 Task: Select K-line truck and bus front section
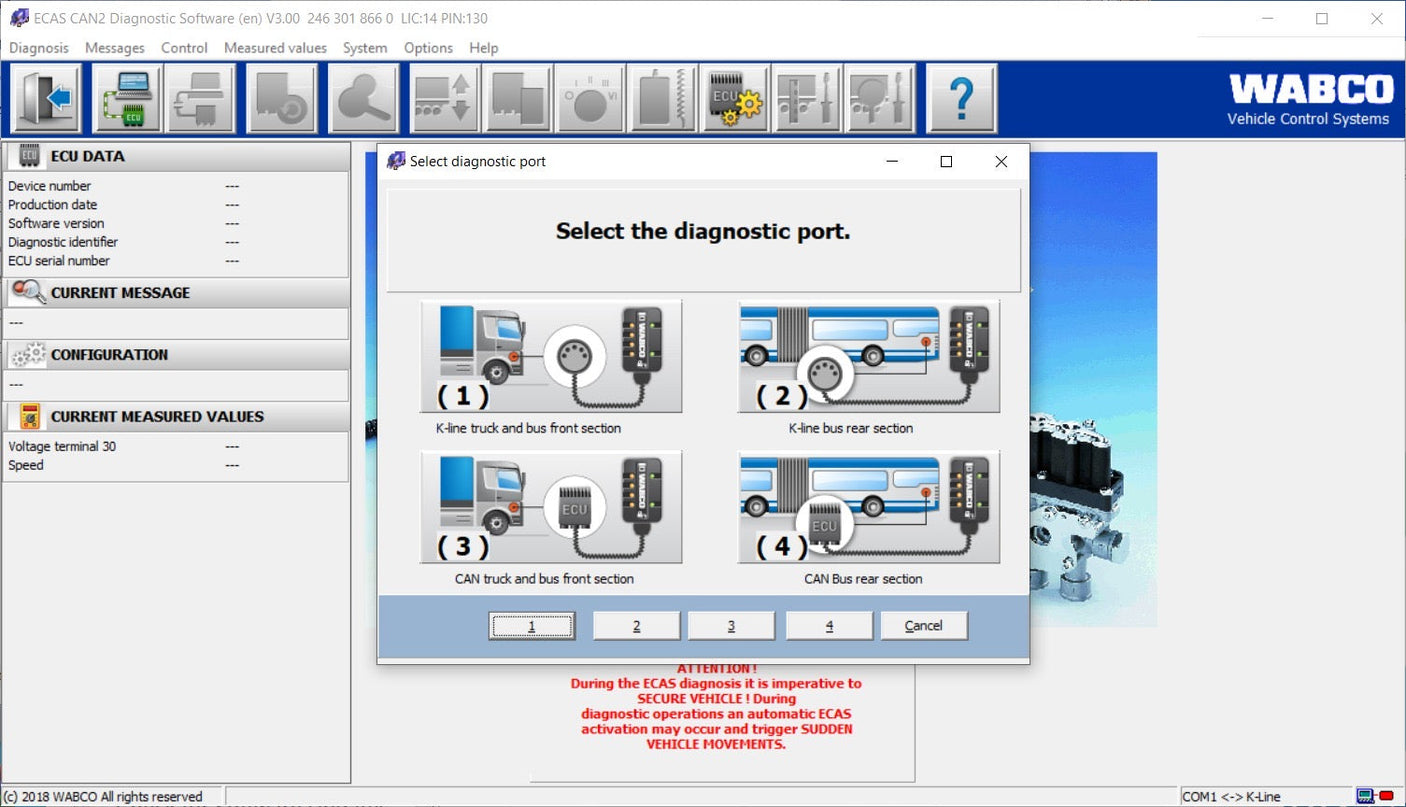(550, 355)
